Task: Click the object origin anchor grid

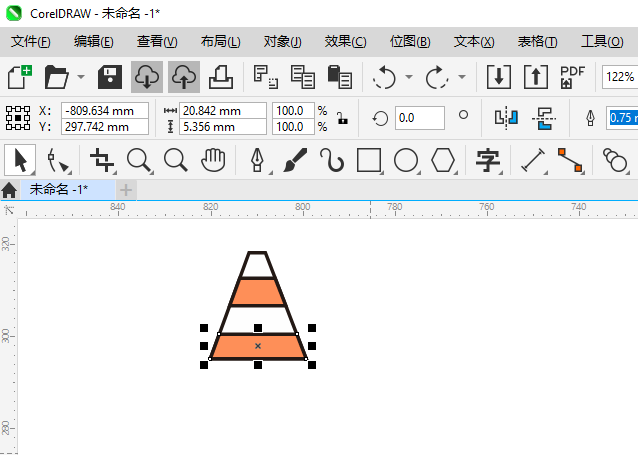Action: click(18, 118)
